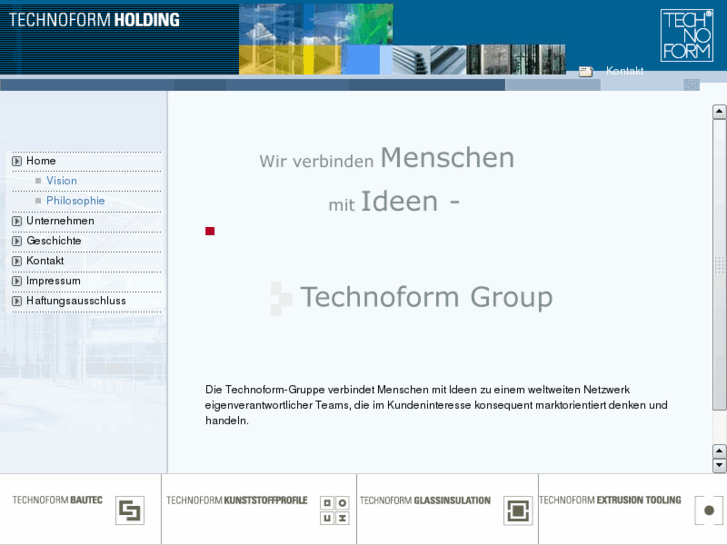The width and height of the screenshot is (727, 545).
Task: Open the Philosophie submenu item
Action: pos(76,201)
